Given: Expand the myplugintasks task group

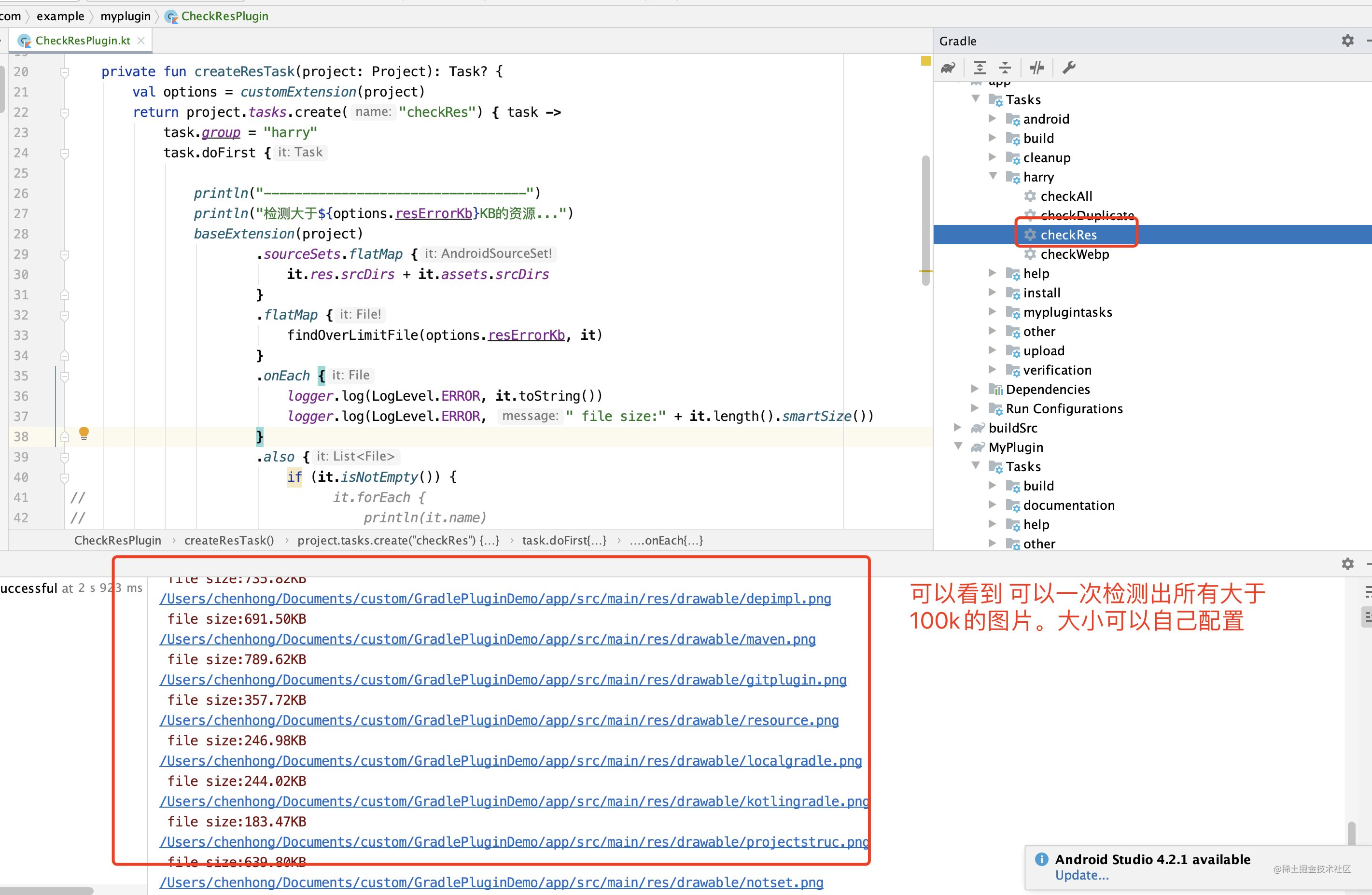Looking at the screenshot, I should tap(993, 312).
